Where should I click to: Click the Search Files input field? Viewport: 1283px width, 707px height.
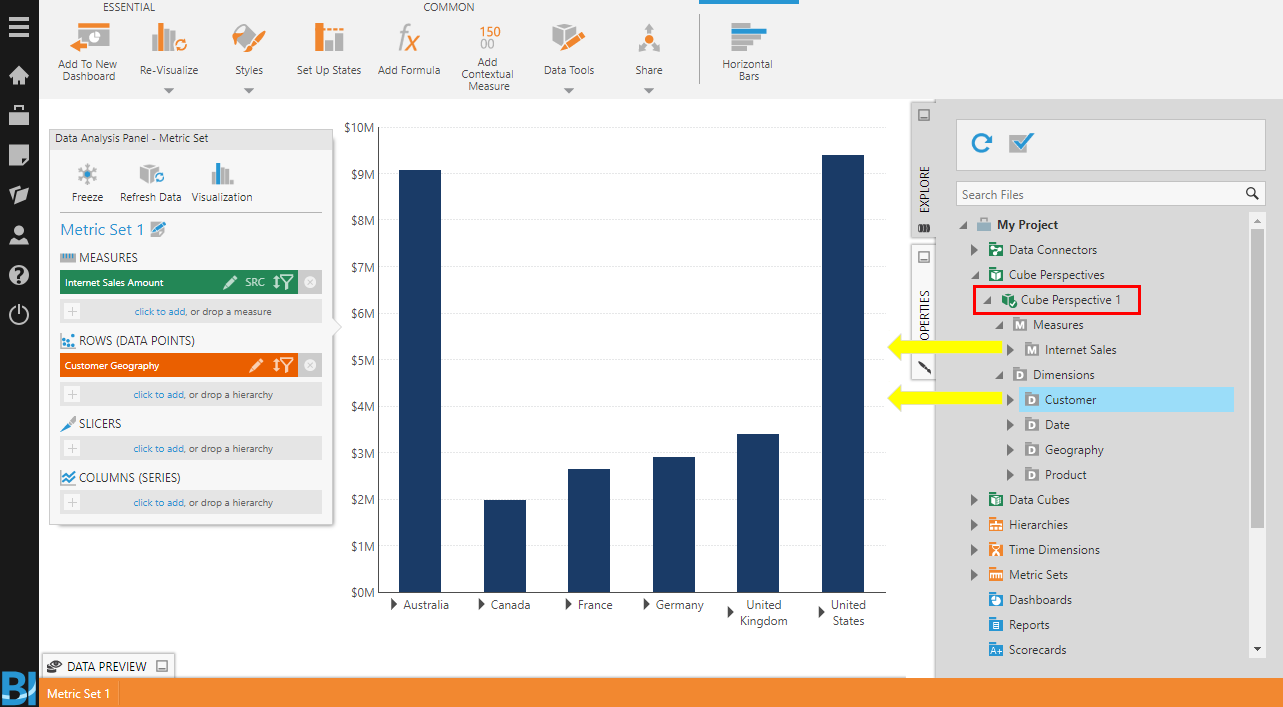pos(1098,195)
